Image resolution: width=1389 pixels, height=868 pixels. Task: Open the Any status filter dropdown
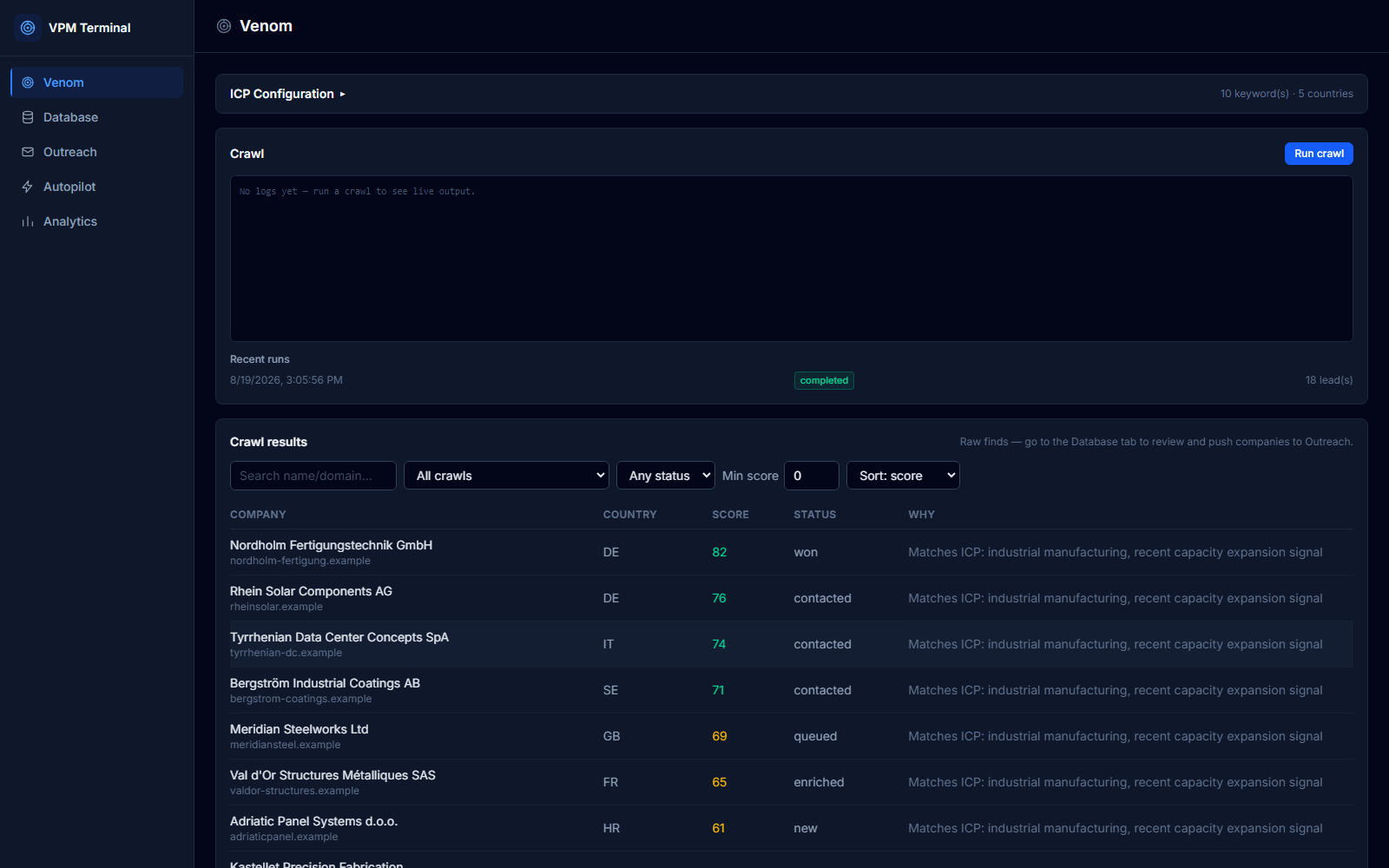click(x=666, y=476)
